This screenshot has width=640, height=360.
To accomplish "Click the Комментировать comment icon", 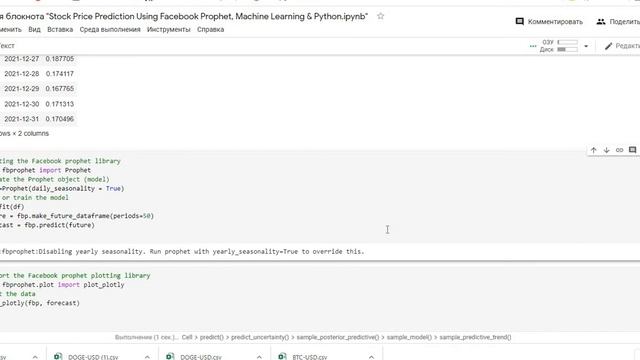I will coord(520,21).
